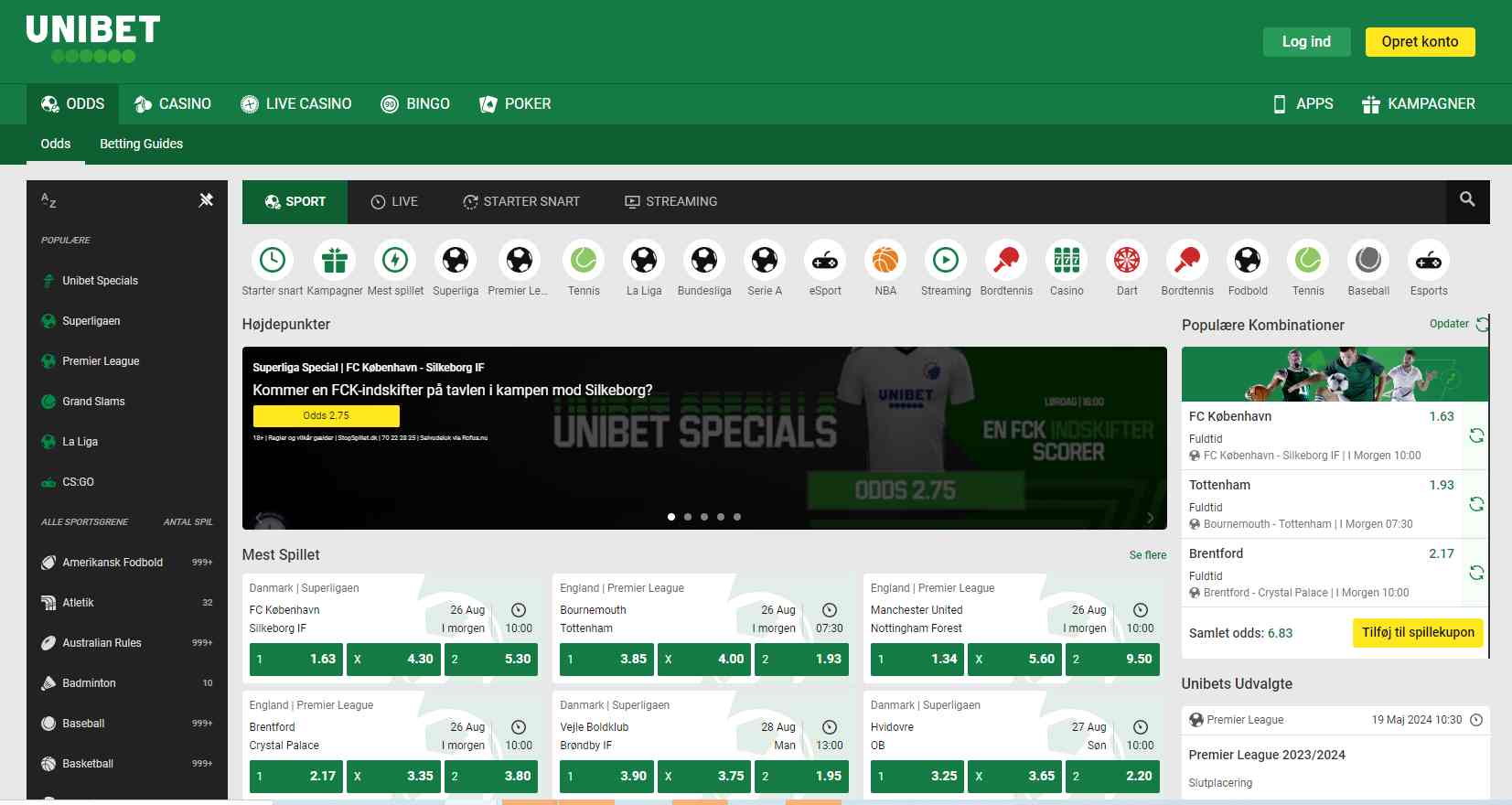
Task: Open Basketball in sidebar
Action: (x=127, y=764)
